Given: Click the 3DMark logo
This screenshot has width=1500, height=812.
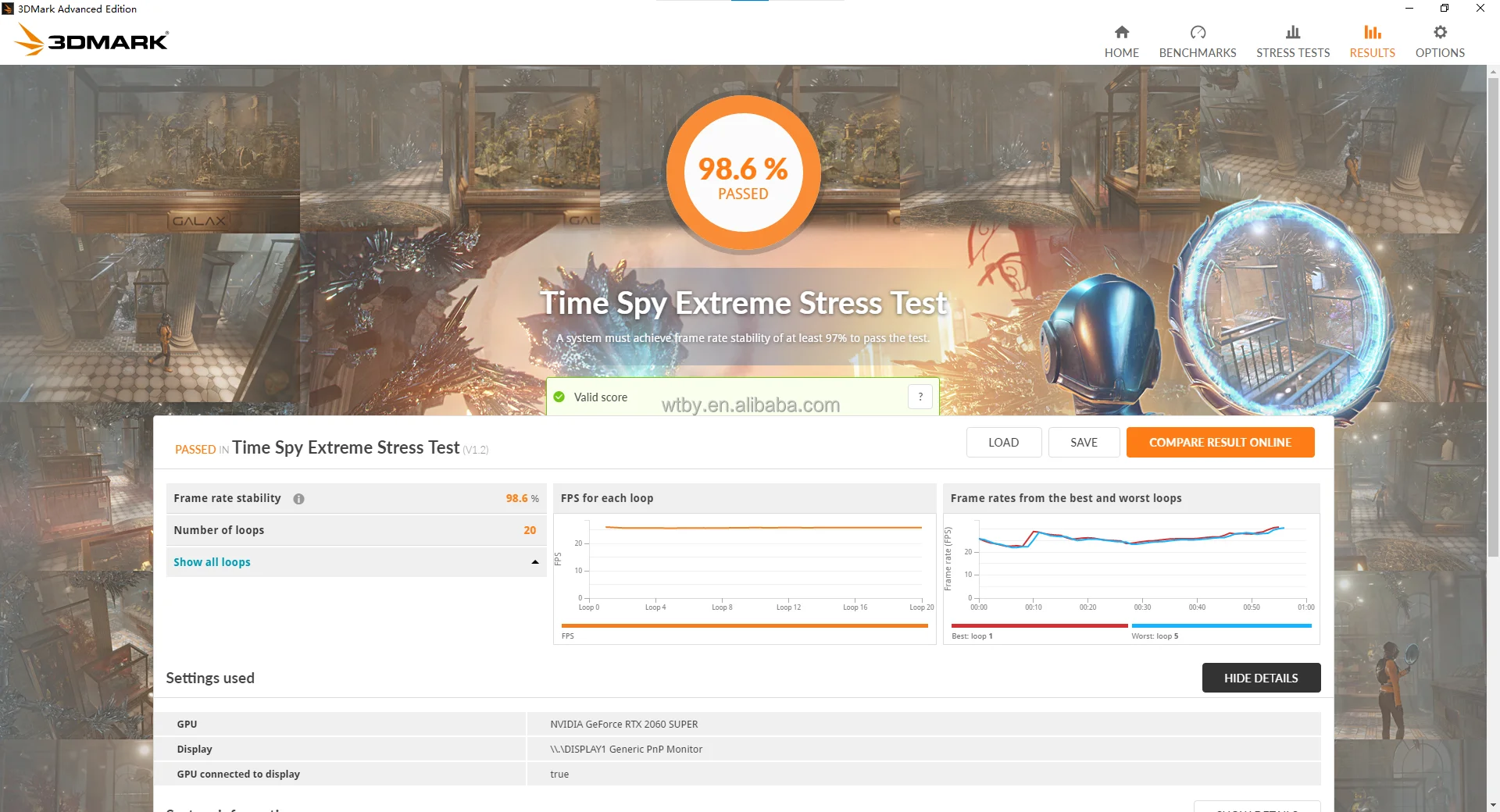Looking at the screenshot, I should pos(91,39).
